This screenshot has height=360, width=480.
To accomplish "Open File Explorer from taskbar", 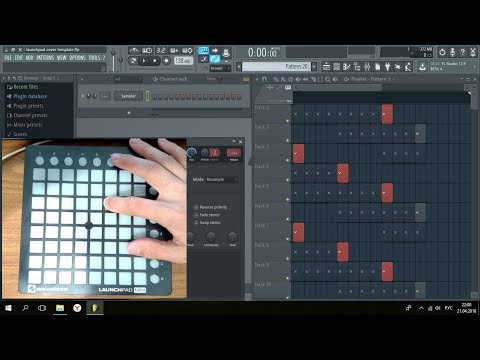I will pos(60,308).
